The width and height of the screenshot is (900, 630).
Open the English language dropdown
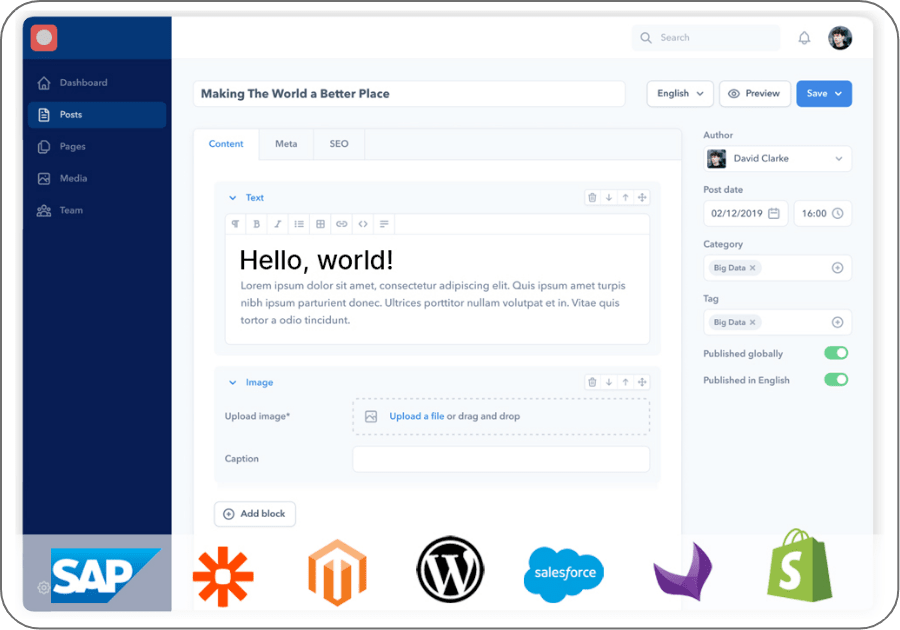[x=680, y=93]
